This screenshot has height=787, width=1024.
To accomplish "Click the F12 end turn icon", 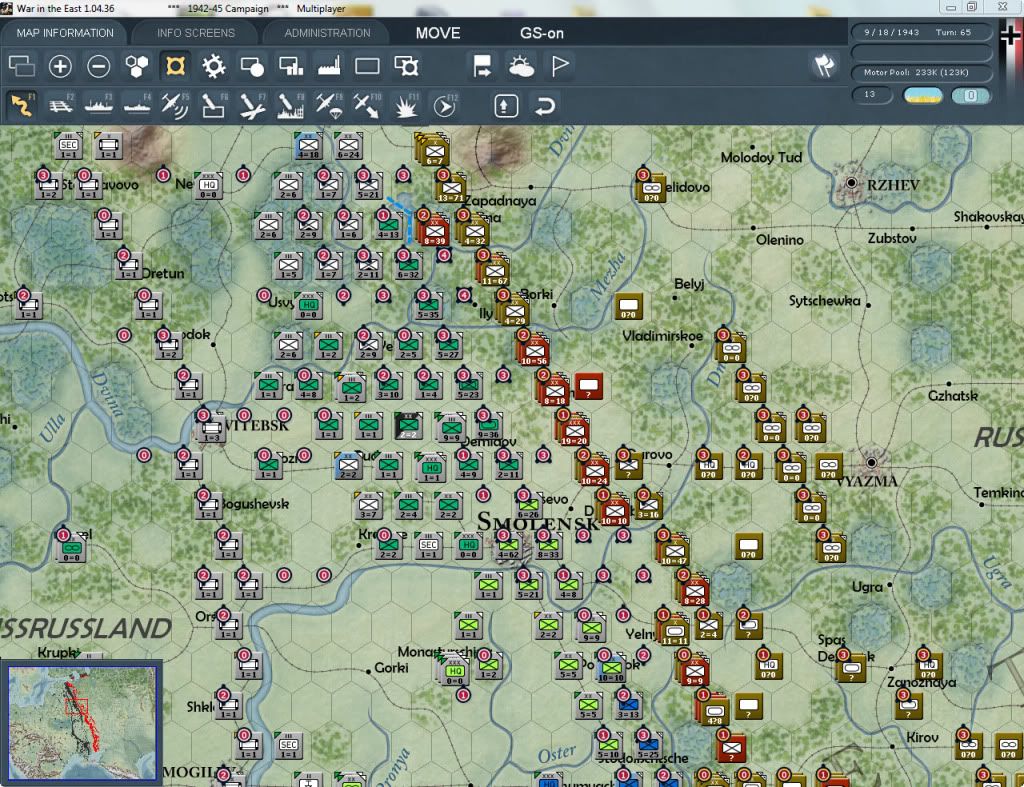I will point(445,105).
